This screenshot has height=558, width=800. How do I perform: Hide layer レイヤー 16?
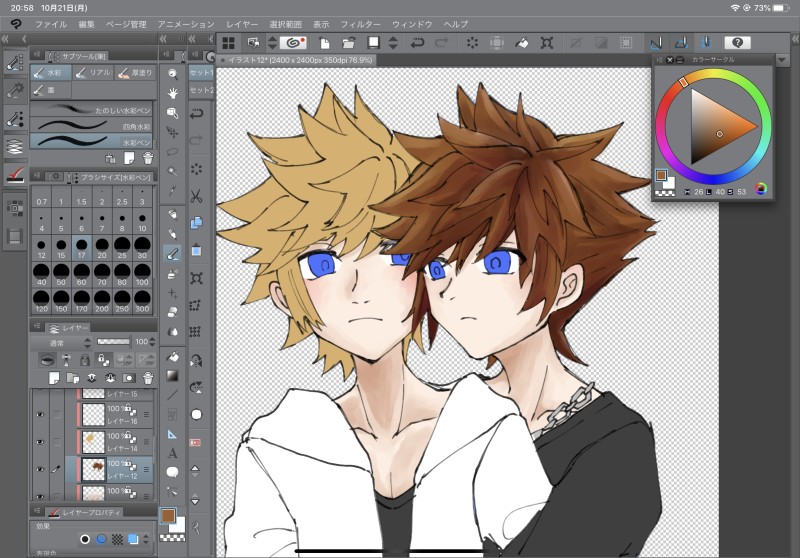[40, 414]
